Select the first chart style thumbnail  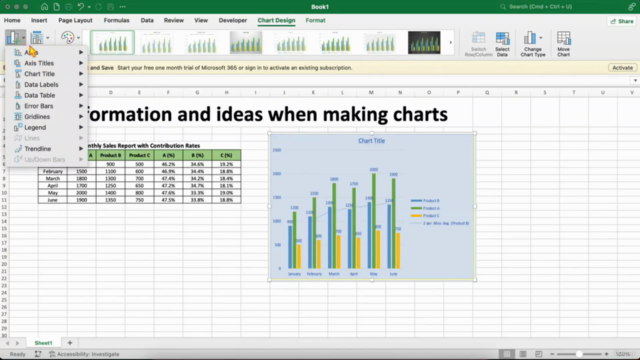point(112,42)
